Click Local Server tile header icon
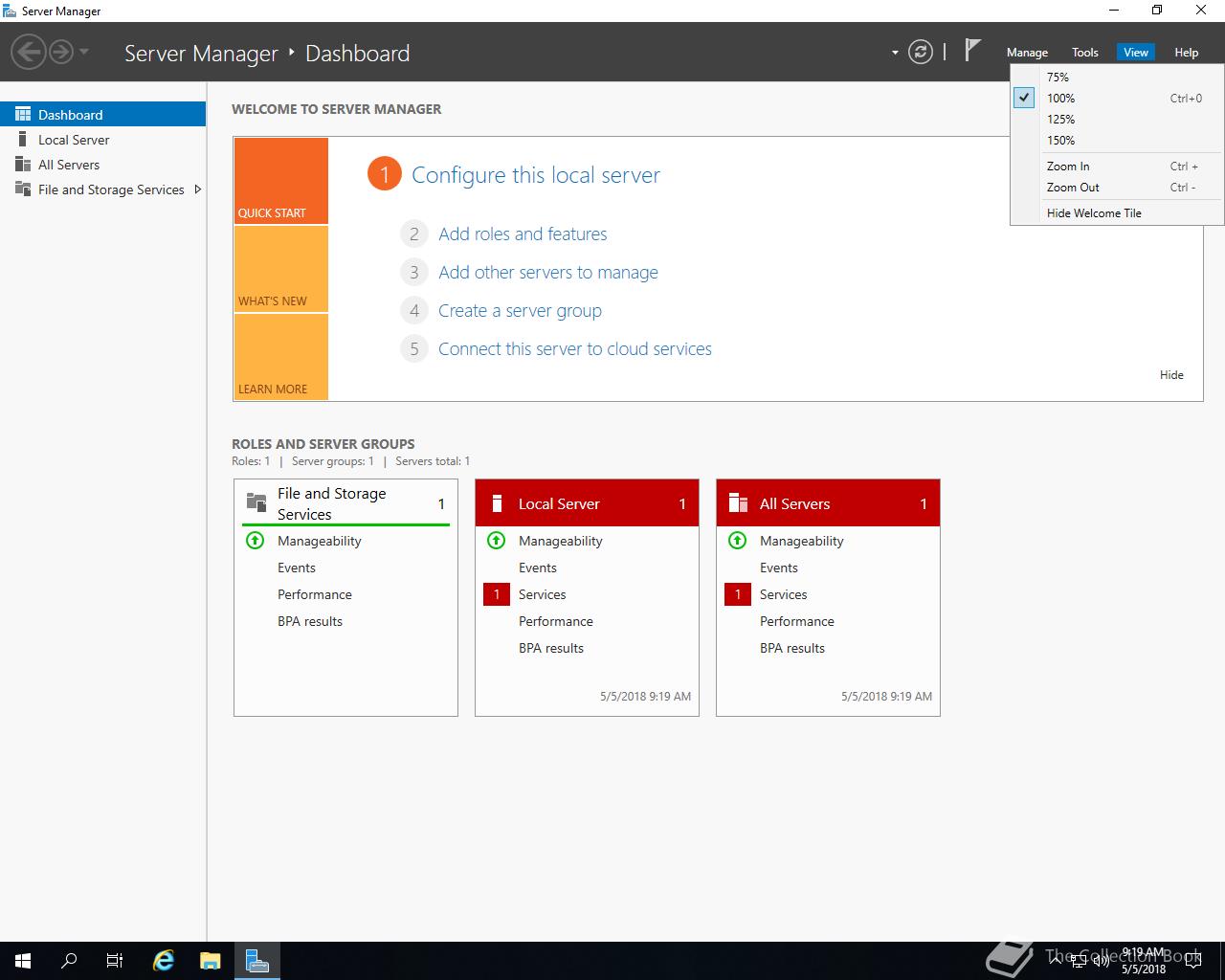This screenshot has width=1225, height=980. click(497, 503)
